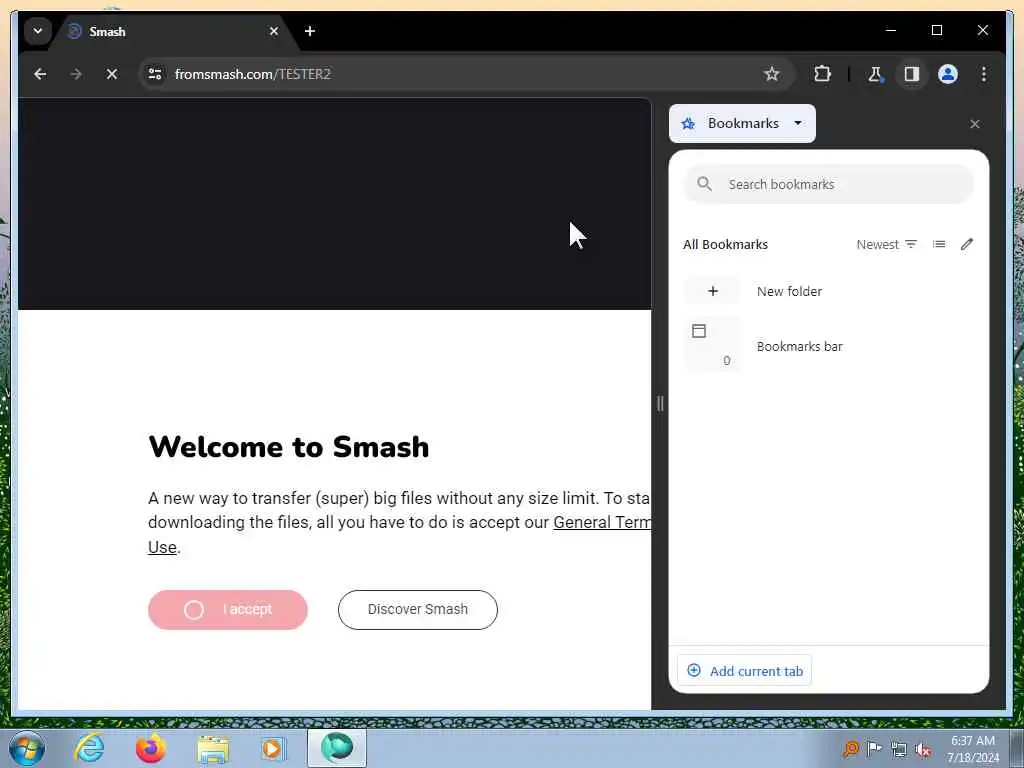Open the Bookmarks bar folder
Viewport: 1024px width, 768px height.
click(x=828, y=346)
